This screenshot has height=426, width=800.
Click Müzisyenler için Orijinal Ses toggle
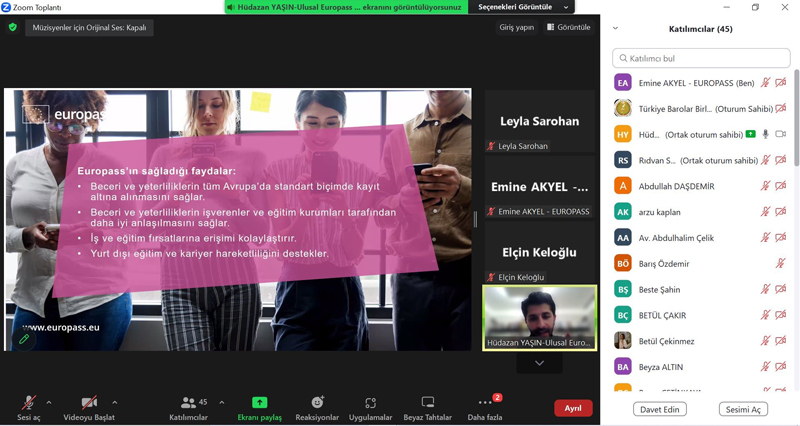89,28
